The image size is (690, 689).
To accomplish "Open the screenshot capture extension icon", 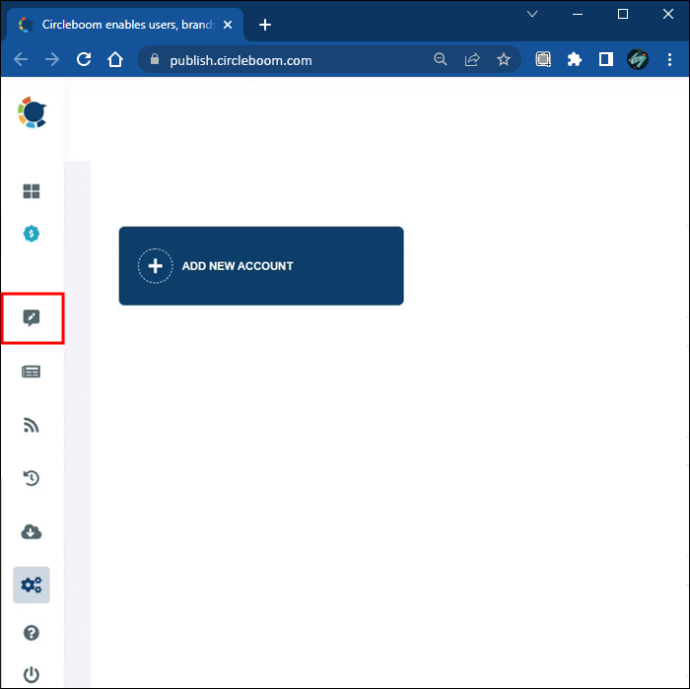I will [543, 59].
